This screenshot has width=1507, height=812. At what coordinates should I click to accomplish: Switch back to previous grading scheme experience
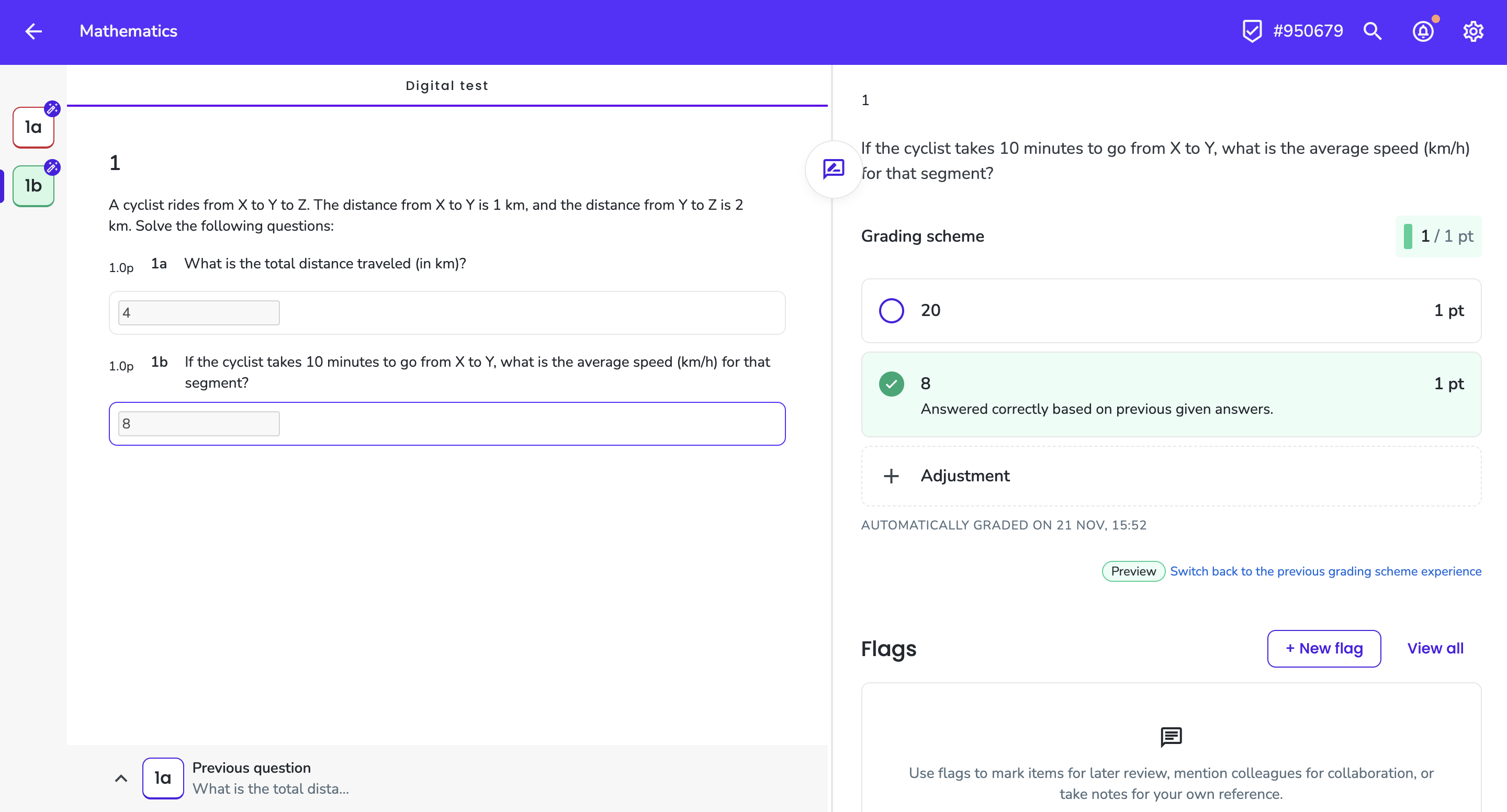pyautogui.click(x=1325, y=571)
